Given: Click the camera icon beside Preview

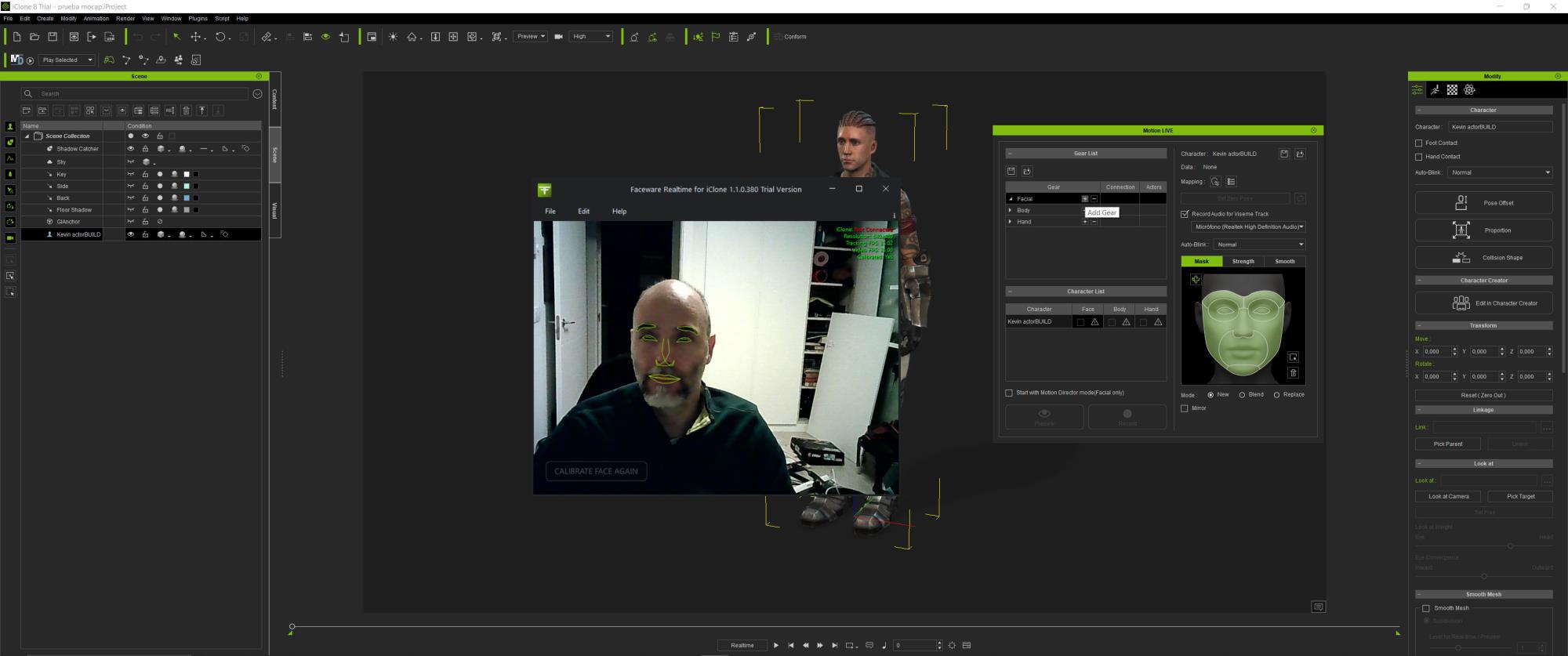Looking at the screenshot, I should click(x=558, y=37).
